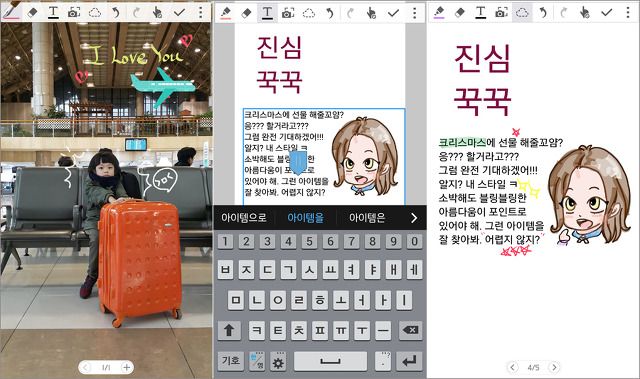Toggle the highlighted lasso tool in right screen
Screen dimensions: 640x379
point(522,13)
